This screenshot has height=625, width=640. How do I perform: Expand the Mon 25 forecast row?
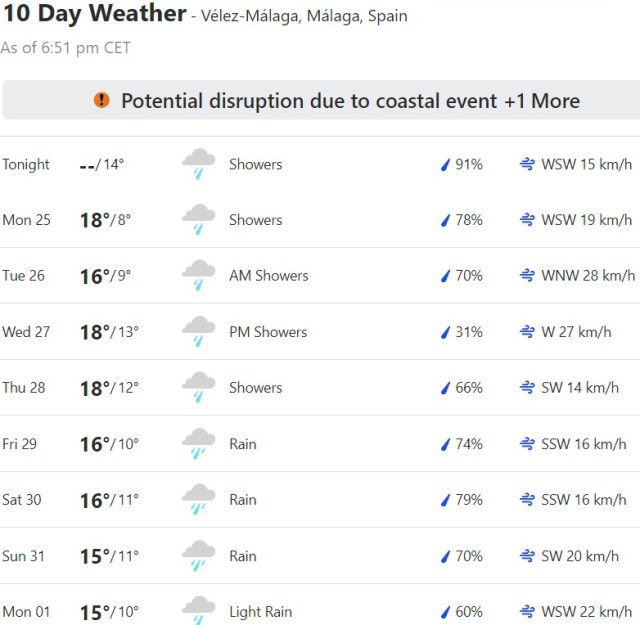pos(320,220)
